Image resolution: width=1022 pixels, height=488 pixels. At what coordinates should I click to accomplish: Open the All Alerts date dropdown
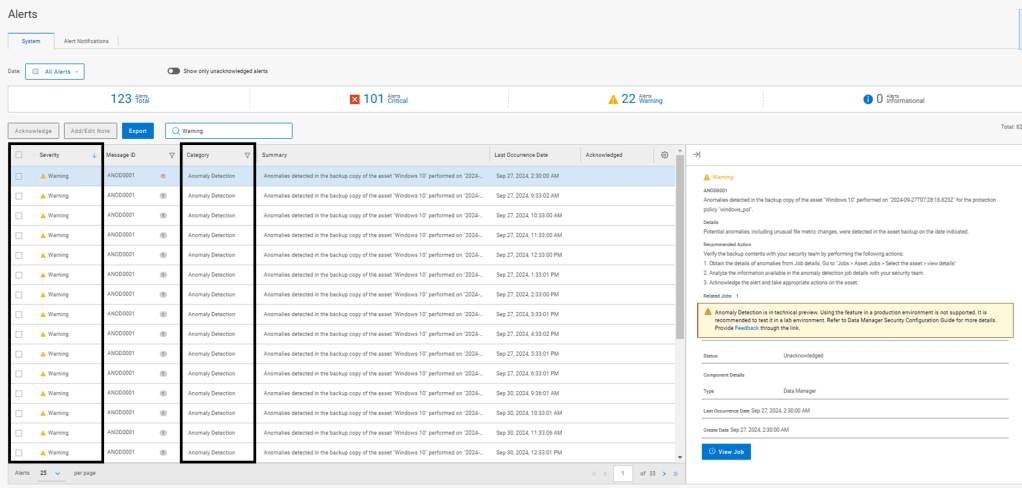tap(54, 72)
